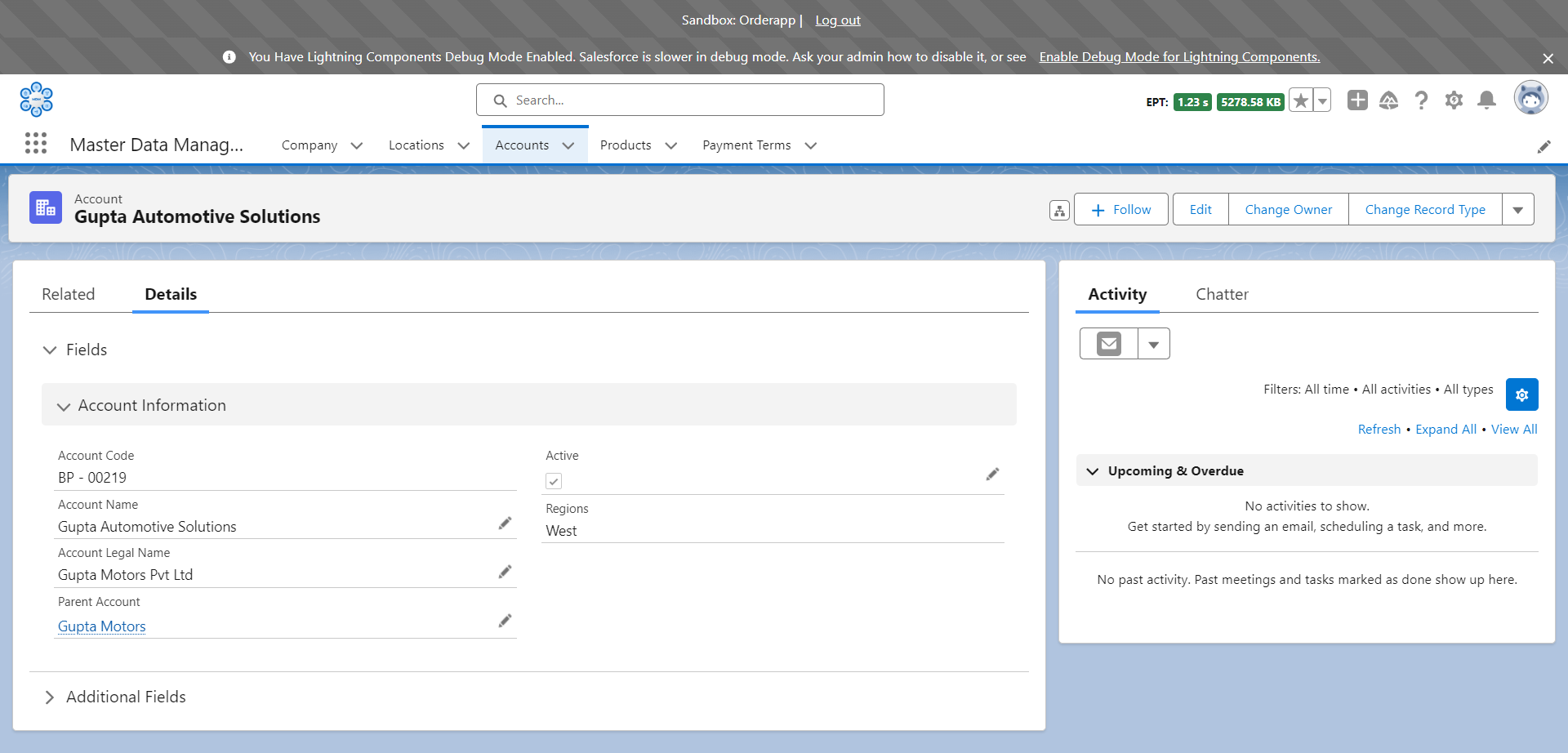Image resolution: width=1568 pixels, height=753 pixels.
Task: Open the Products navigation tab
Action: pyautogui.click(x=626, y=145)
